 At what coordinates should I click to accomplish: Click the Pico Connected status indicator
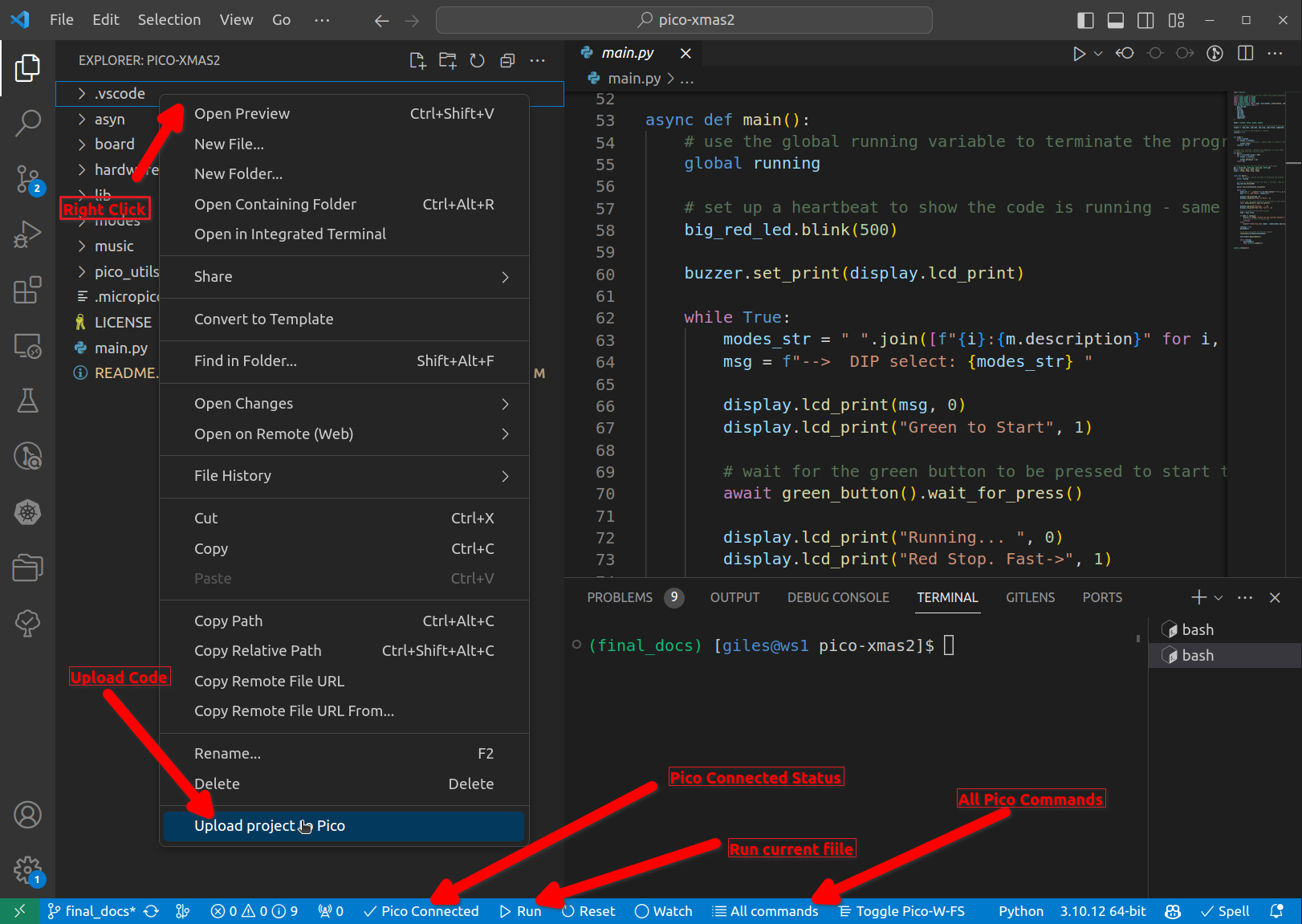[x=421, y=911]
